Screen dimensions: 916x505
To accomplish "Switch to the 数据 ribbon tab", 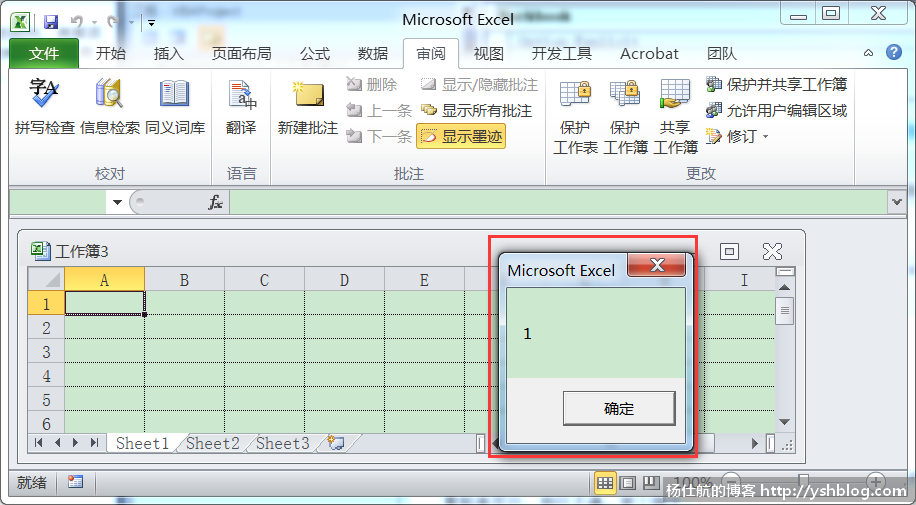I will 373,54.
